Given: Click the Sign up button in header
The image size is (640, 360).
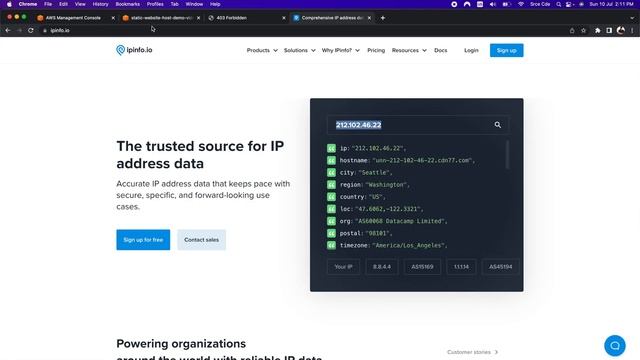Looking at the screenshot, I should click(x=507, y=50).
